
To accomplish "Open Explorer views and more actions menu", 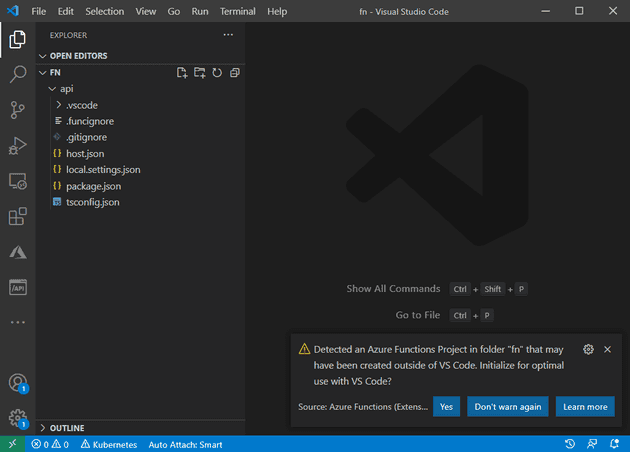I will click(x=228, y=35).
